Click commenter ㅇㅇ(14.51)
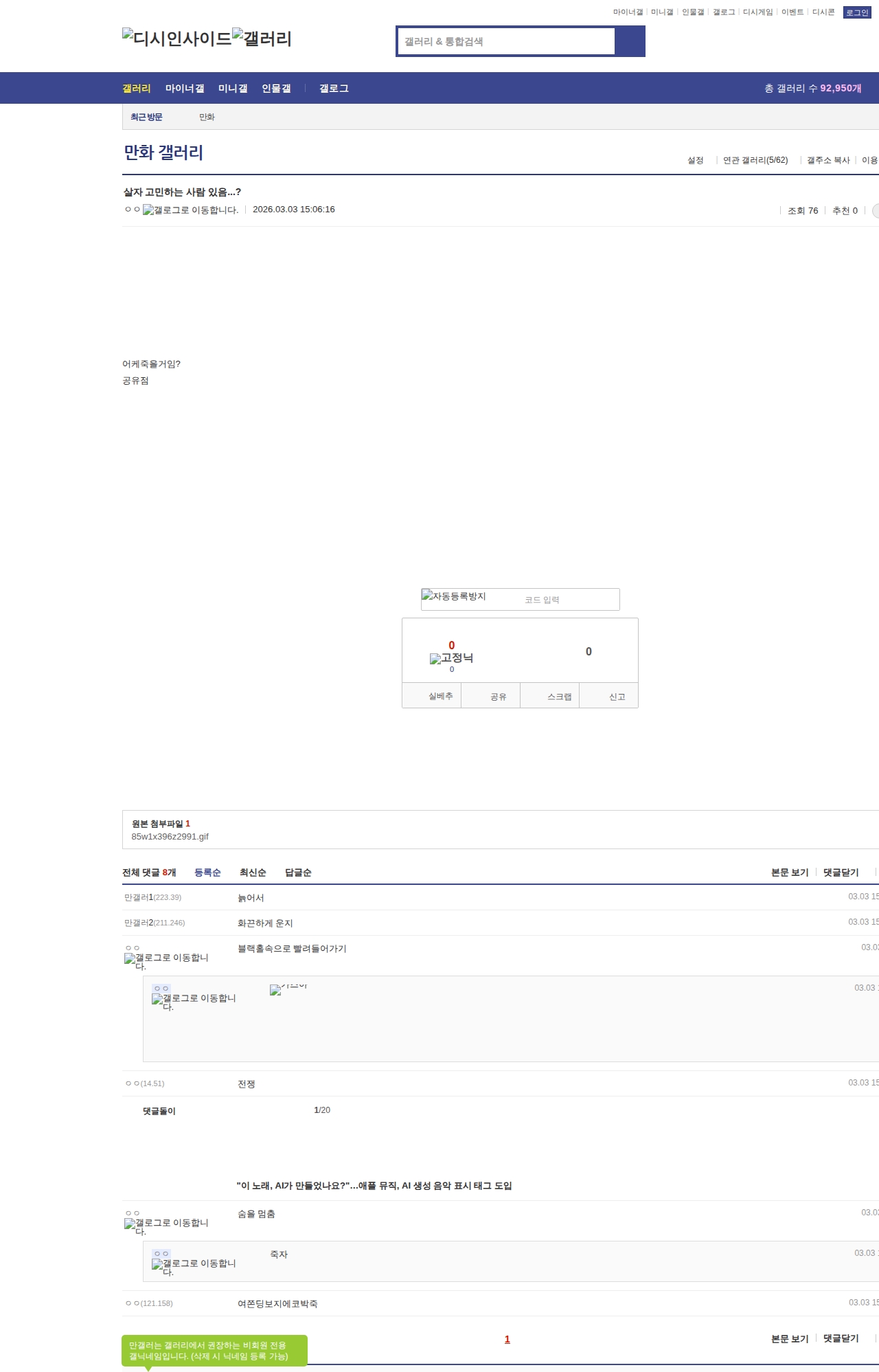The image size is (879, 1372). [145, 1083]
